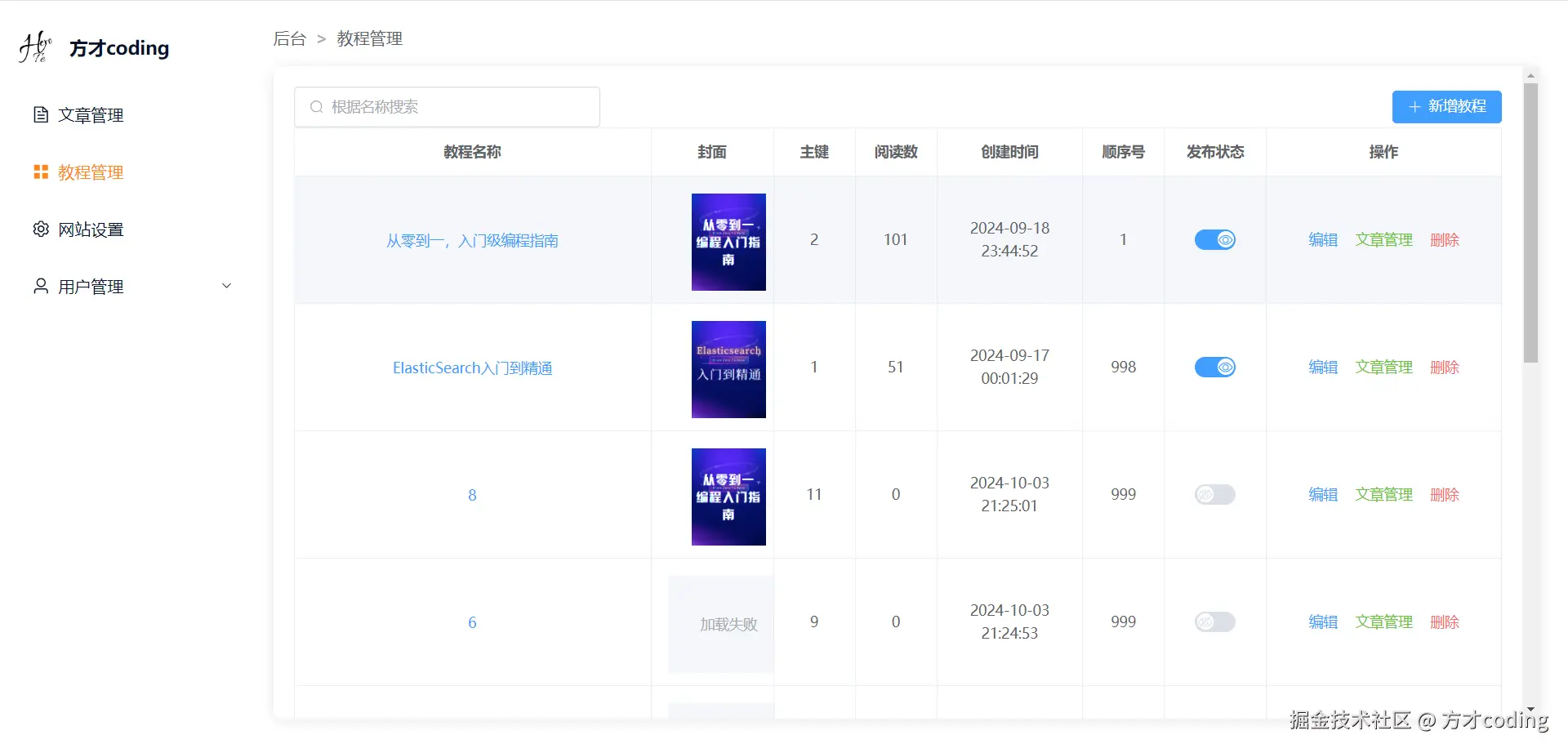Click cover thumbnail of ElasticSearch tutorial
This screenshot has height=753, width=1568.
728,369
